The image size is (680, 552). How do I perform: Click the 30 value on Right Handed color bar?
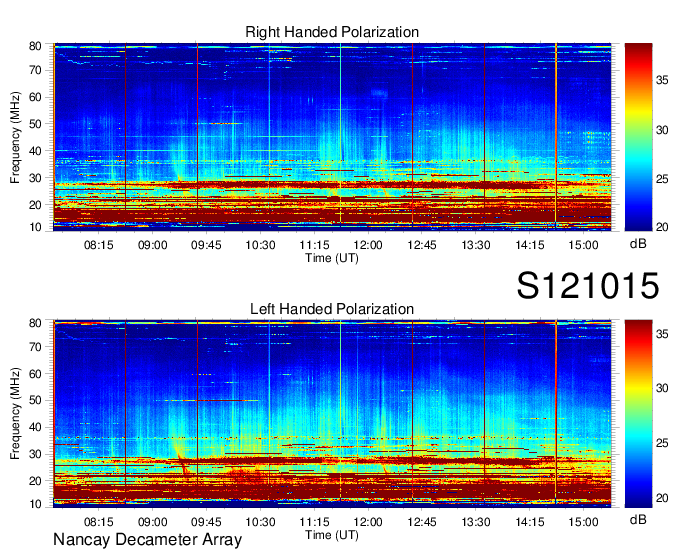(x=662, y=130)
